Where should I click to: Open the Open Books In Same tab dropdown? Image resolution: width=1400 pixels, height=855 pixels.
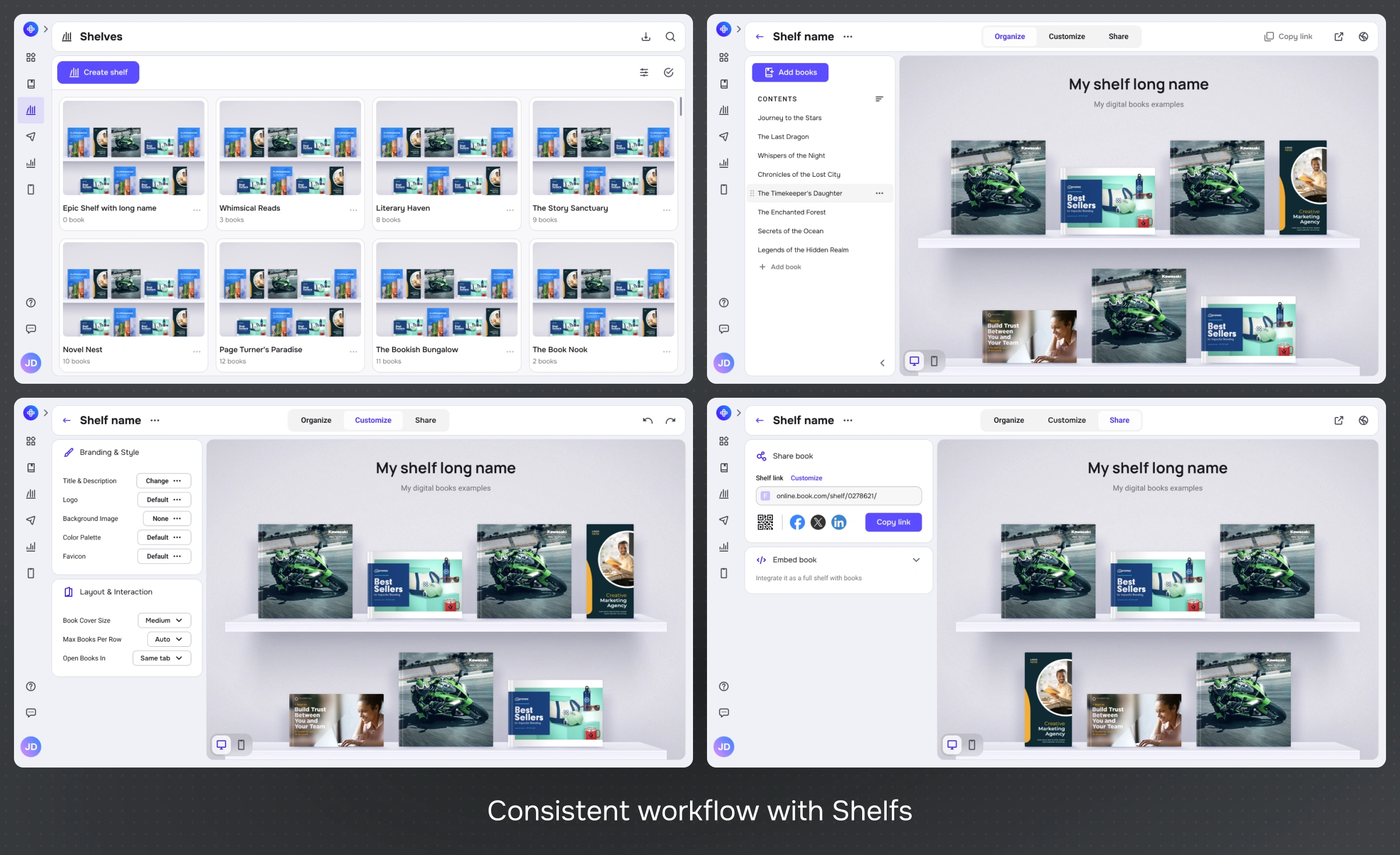point(162,658)
